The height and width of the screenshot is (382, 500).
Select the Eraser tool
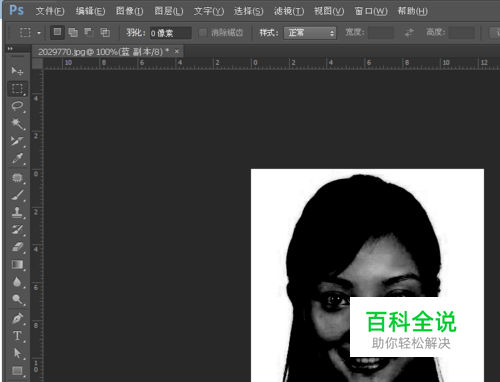[x=17, y=247]
